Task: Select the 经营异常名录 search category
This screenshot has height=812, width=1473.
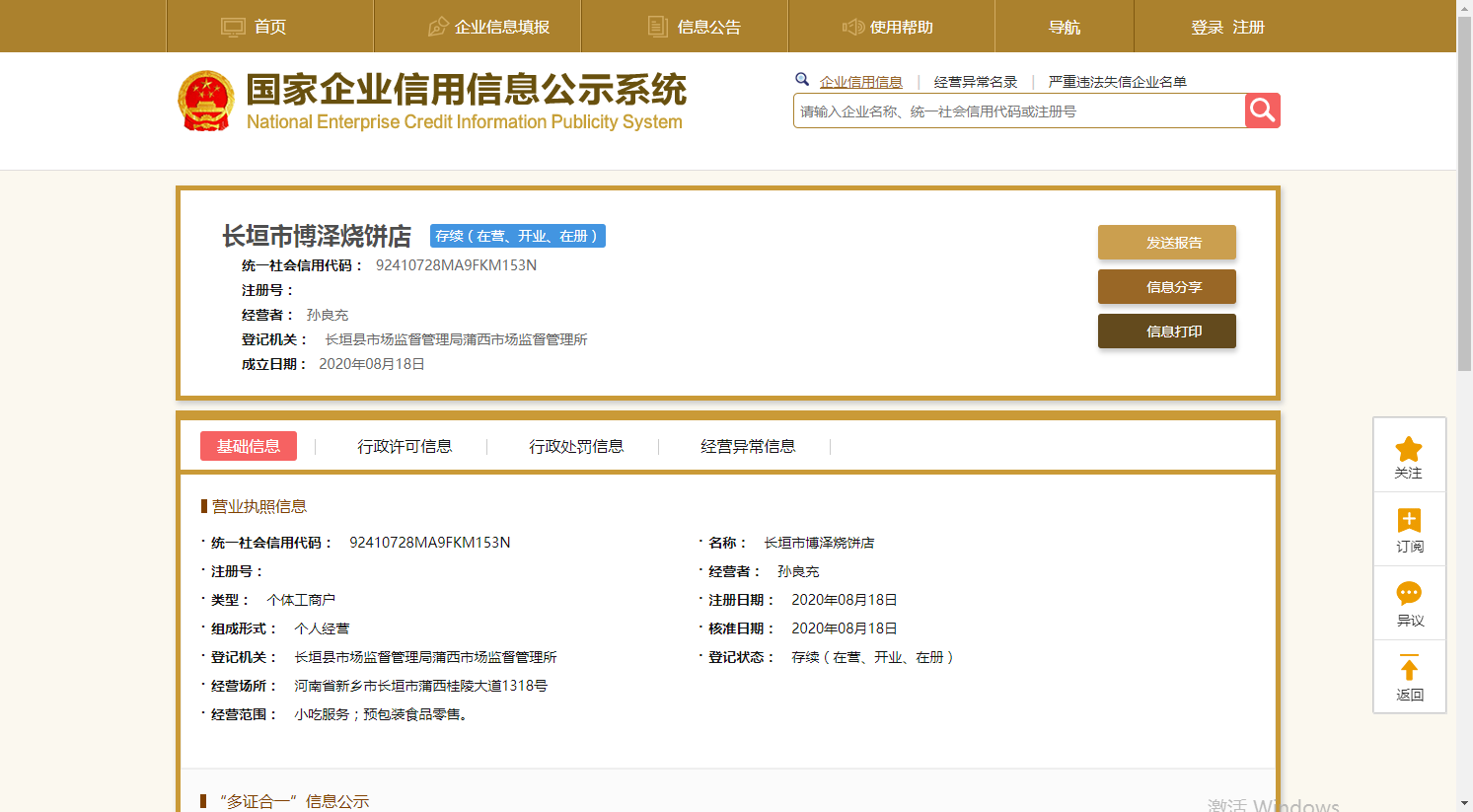Action: (x=976, y=82)
